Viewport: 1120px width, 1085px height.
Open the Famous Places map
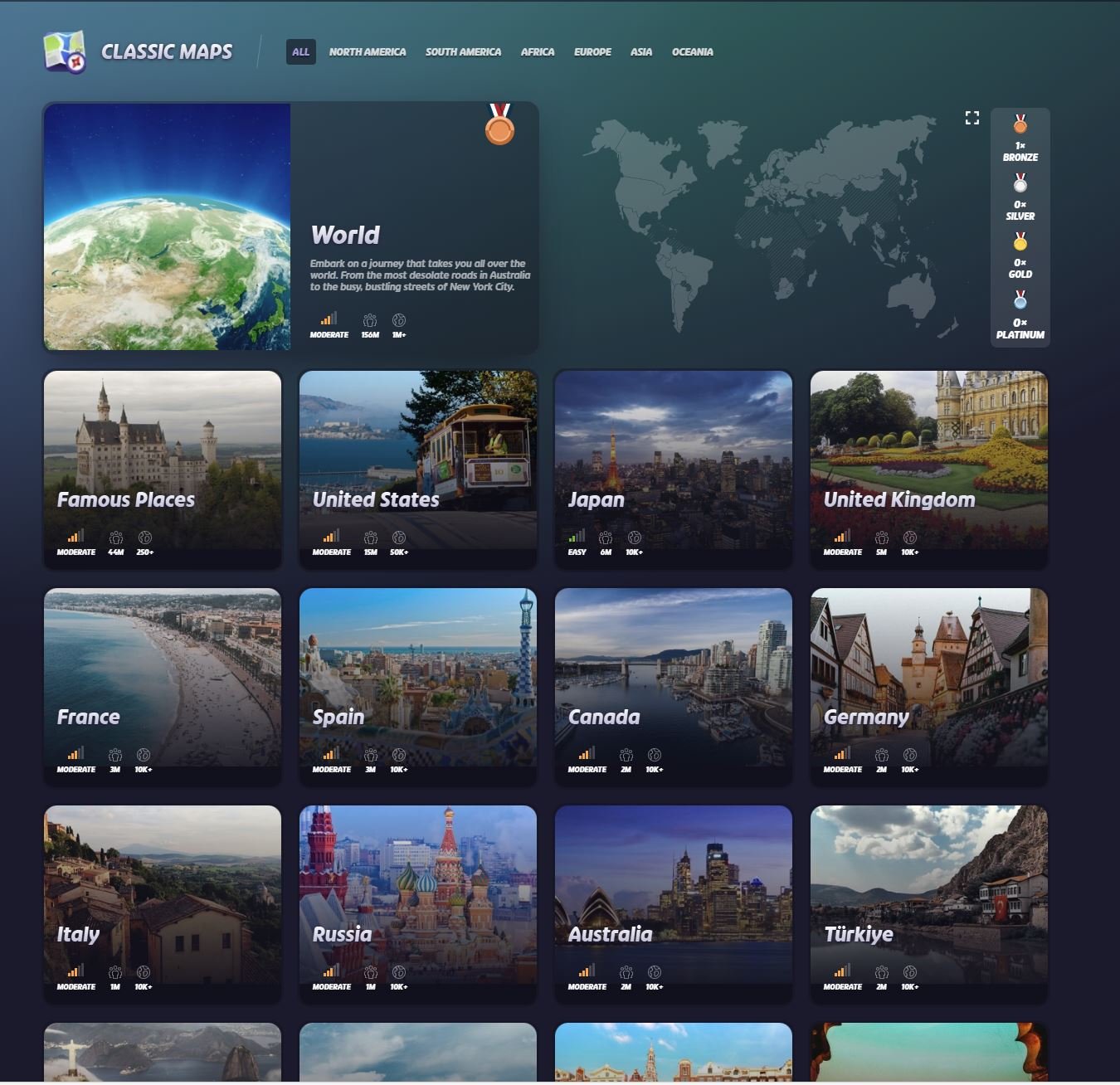click(163, 469)
